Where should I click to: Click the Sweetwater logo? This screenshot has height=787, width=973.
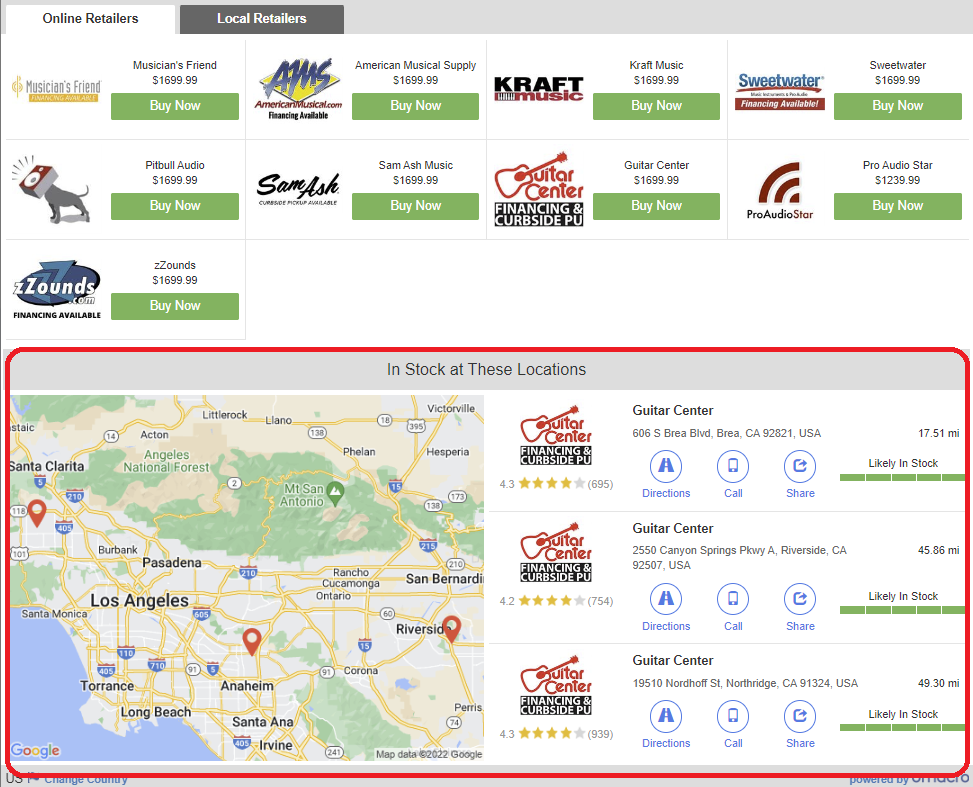coord(780,91)
